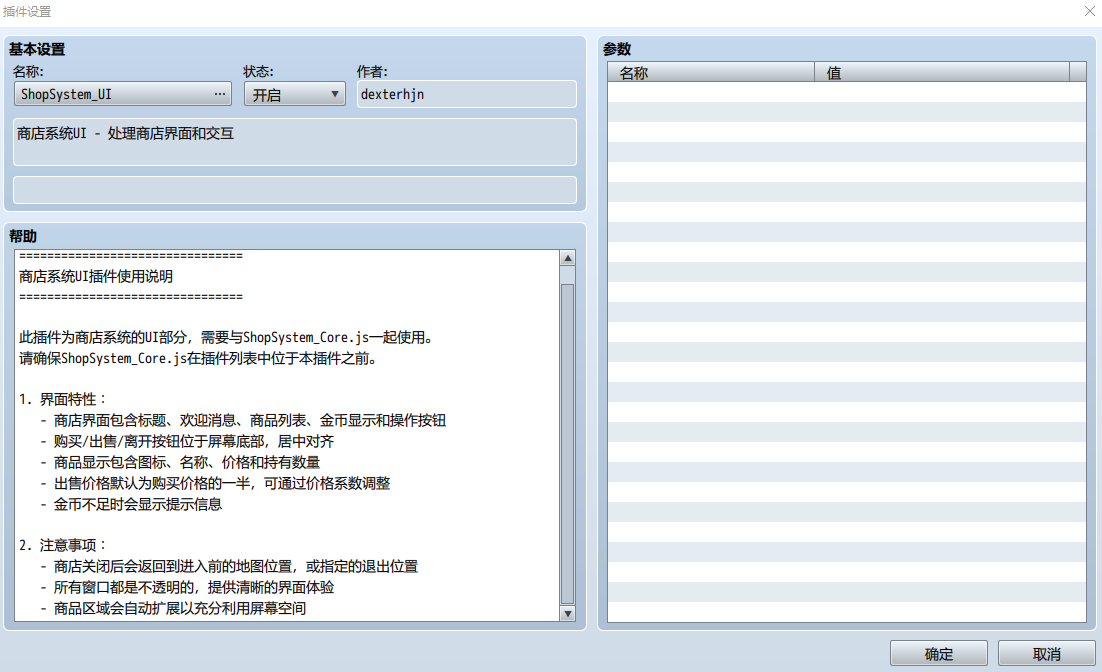This screenshot has width=1102, height=672.
Task: Click the line starting with 此插件为商店系统的UI部分
Action: pos(226,337)
